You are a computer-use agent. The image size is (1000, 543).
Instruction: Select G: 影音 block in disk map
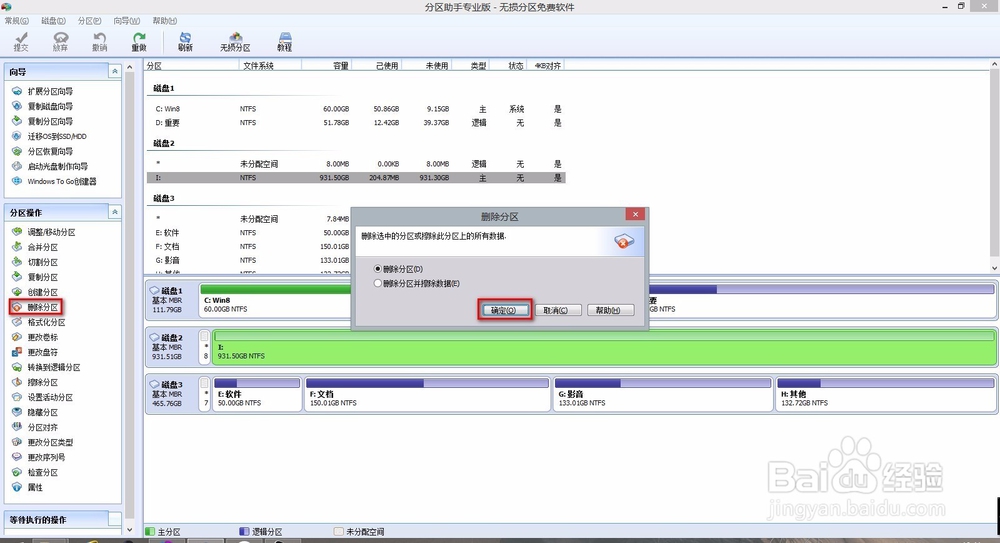pos(663,394)
